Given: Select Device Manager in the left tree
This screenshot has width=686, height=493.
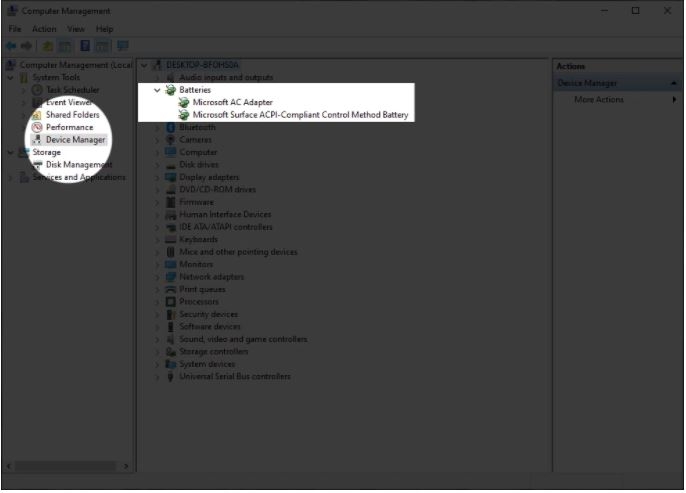Looking at the screenshot, I should point(75,140).
